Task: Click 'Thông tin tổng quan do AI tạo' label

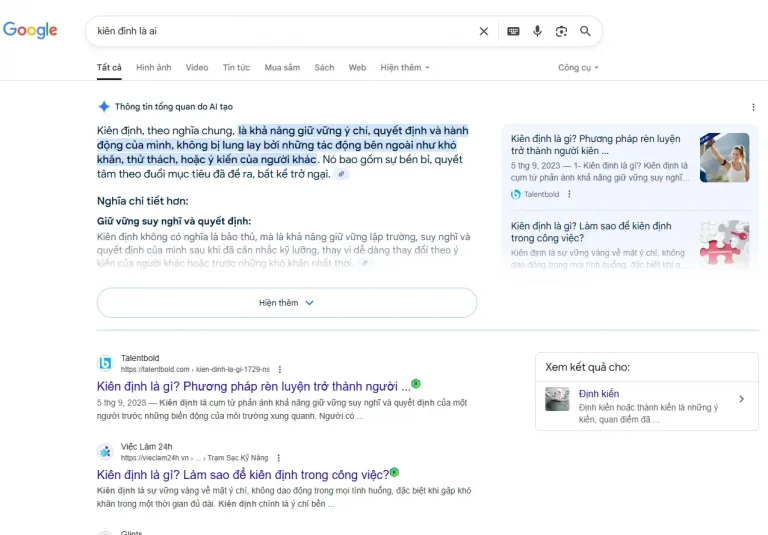Action: pyautogui.click(x=174, y=107)
